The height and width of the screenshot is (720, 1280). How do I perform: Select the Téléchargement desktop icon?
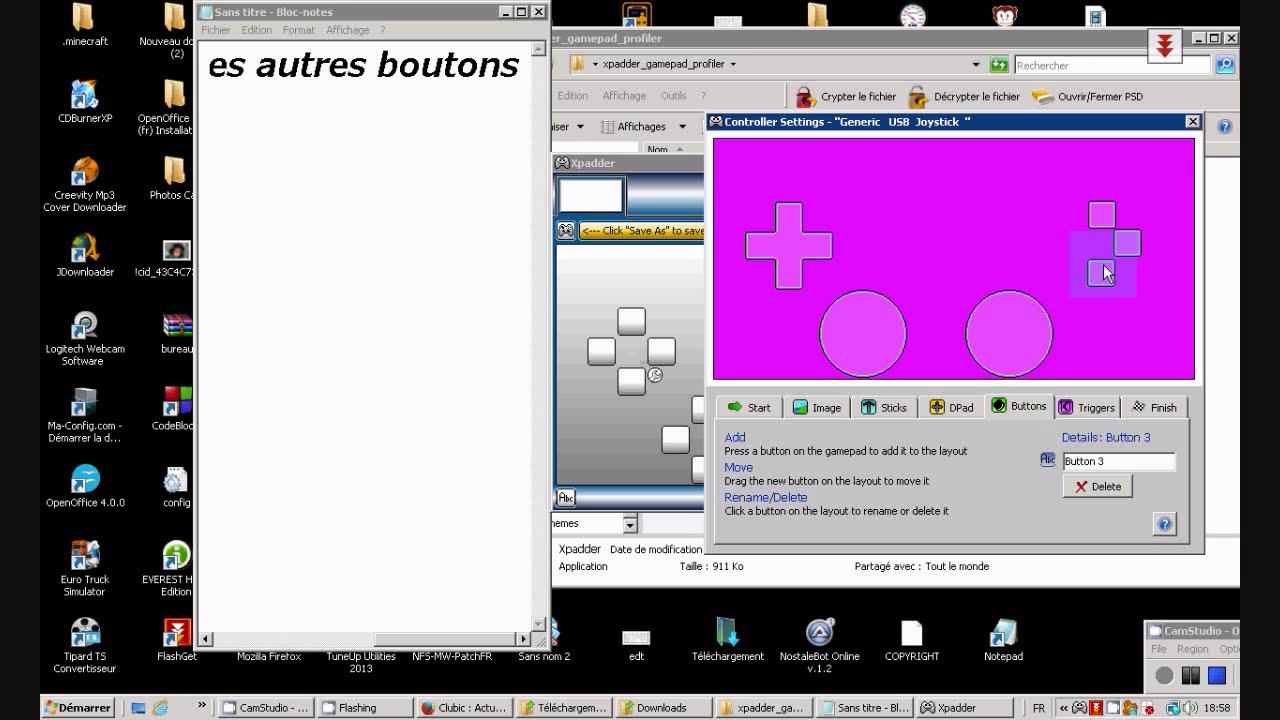[x=728, y=640]
